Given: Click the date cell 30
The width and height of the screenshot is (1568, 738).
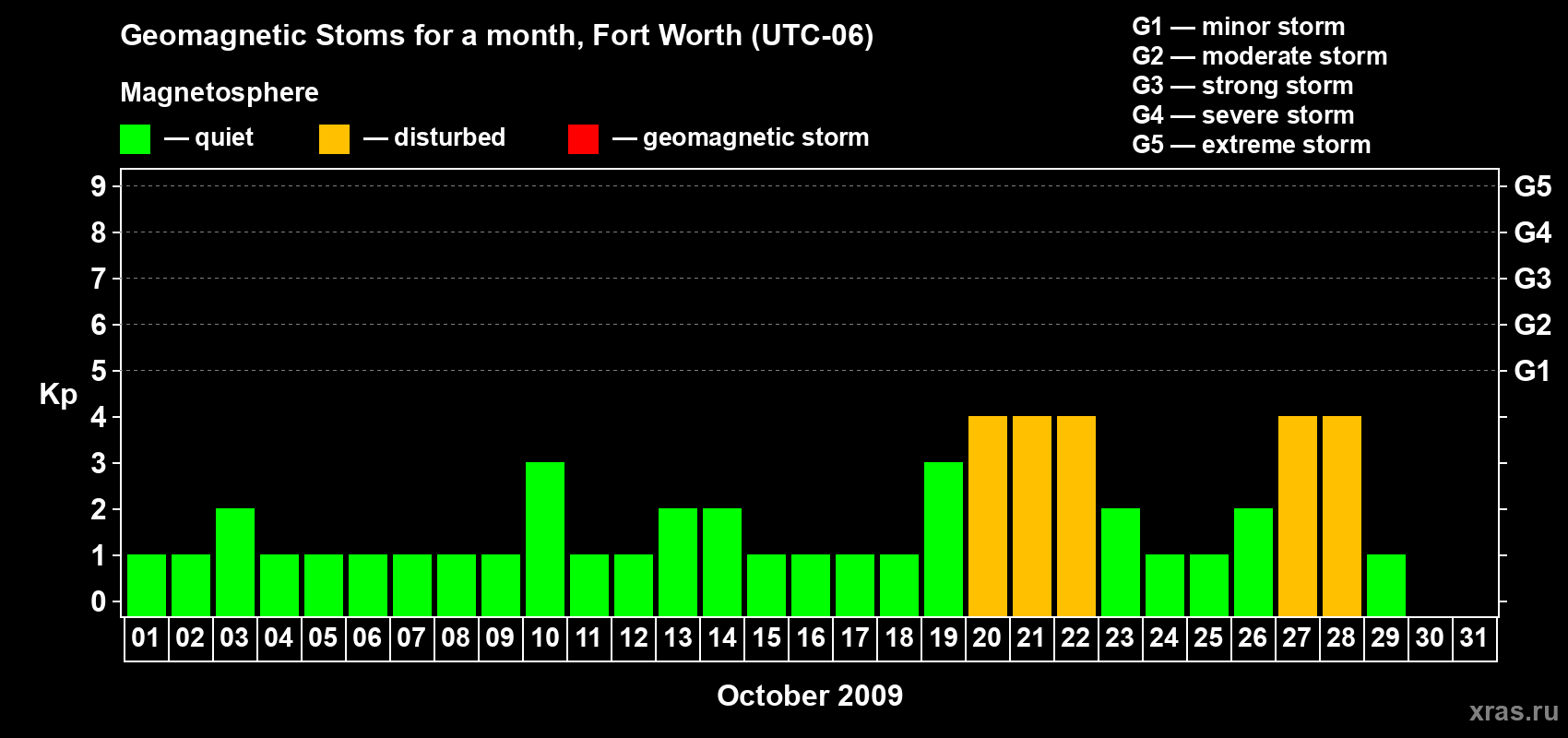Looking at the screenshot, I should 1431,638.
